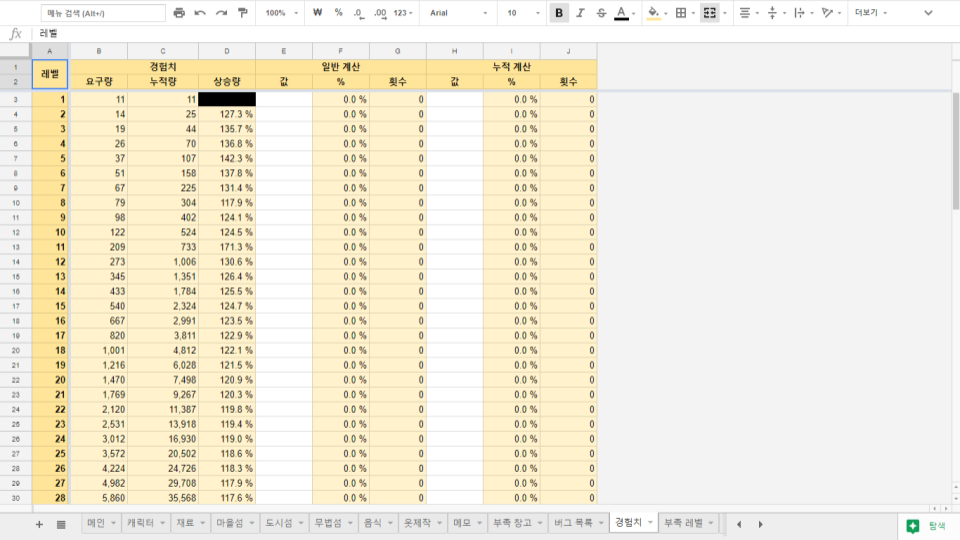Toggle bold formatting off

tap(558, 13)
